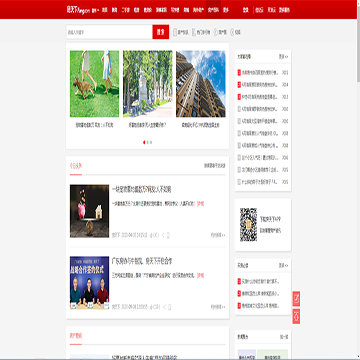This screenshot has width=360, height=360.
Task: Open the dog on lawn carousel image
Action: point(94,84)
